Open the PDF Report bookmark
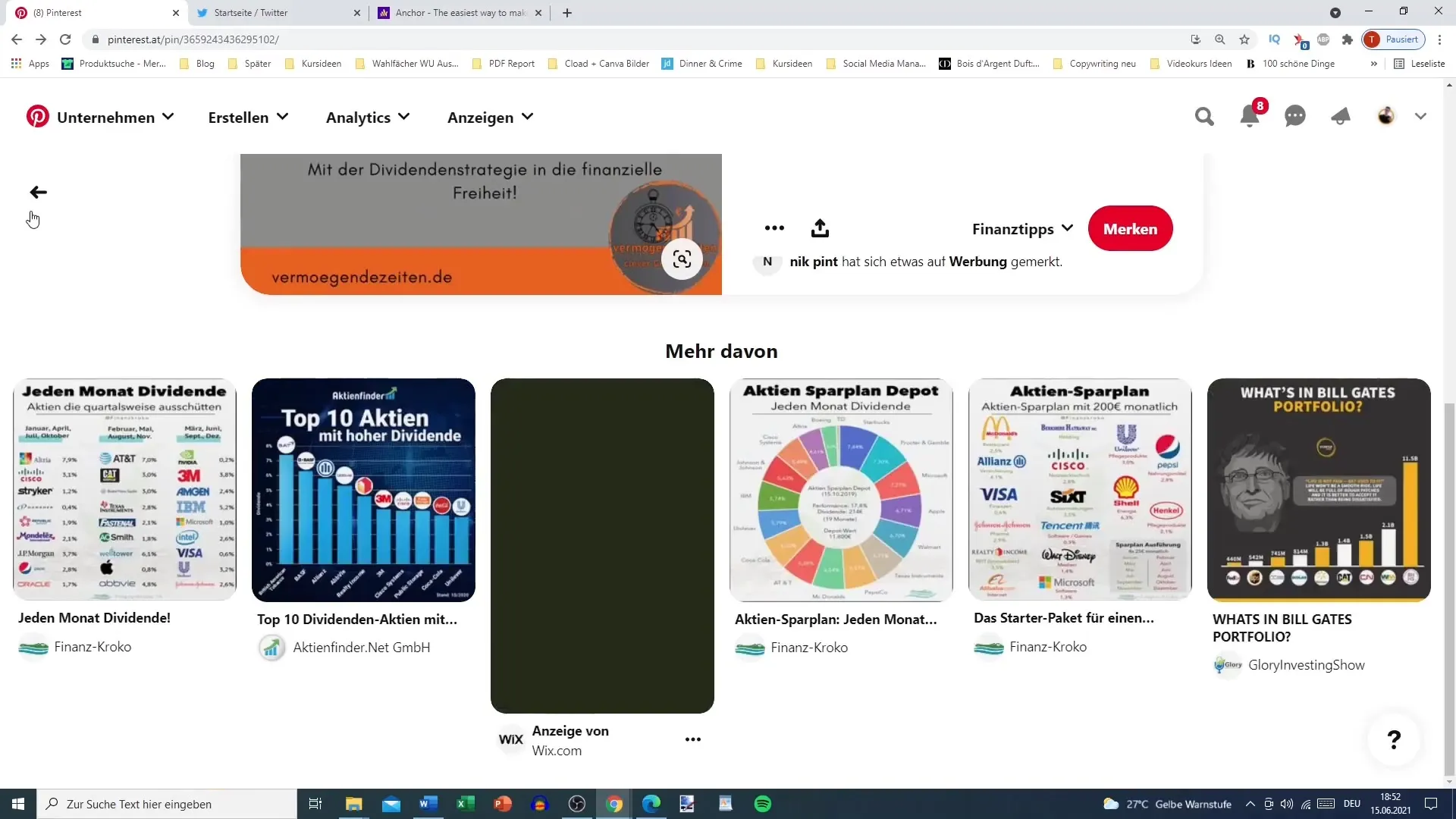 pyautogui.click(x=504, y=64)
